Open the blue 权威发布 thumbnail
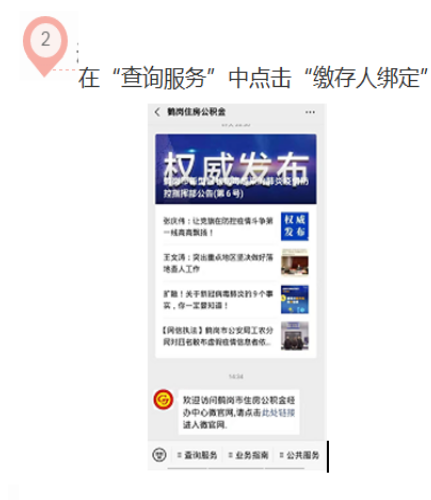Screen dimensions: 431x500 (295, 226)
